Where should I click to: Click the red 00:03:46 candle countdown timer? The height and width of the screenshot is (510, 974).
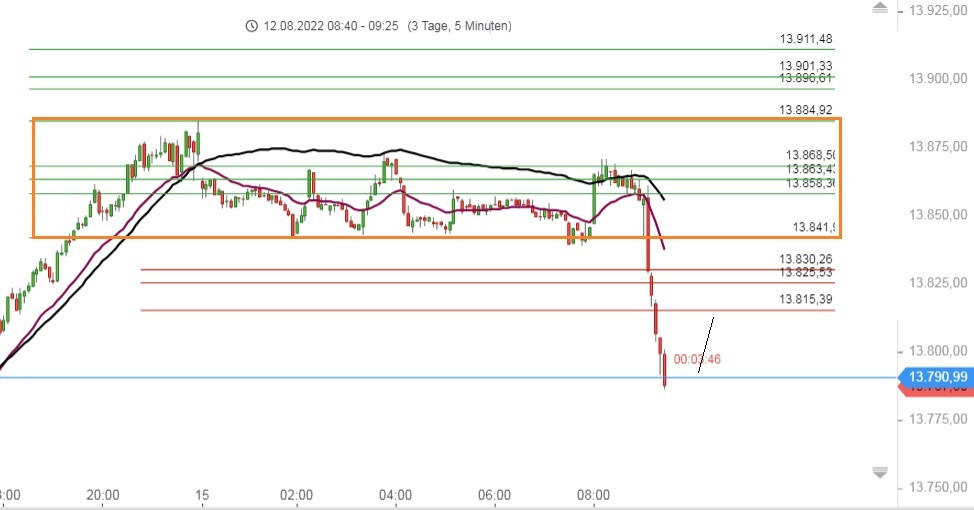[697, 359]
